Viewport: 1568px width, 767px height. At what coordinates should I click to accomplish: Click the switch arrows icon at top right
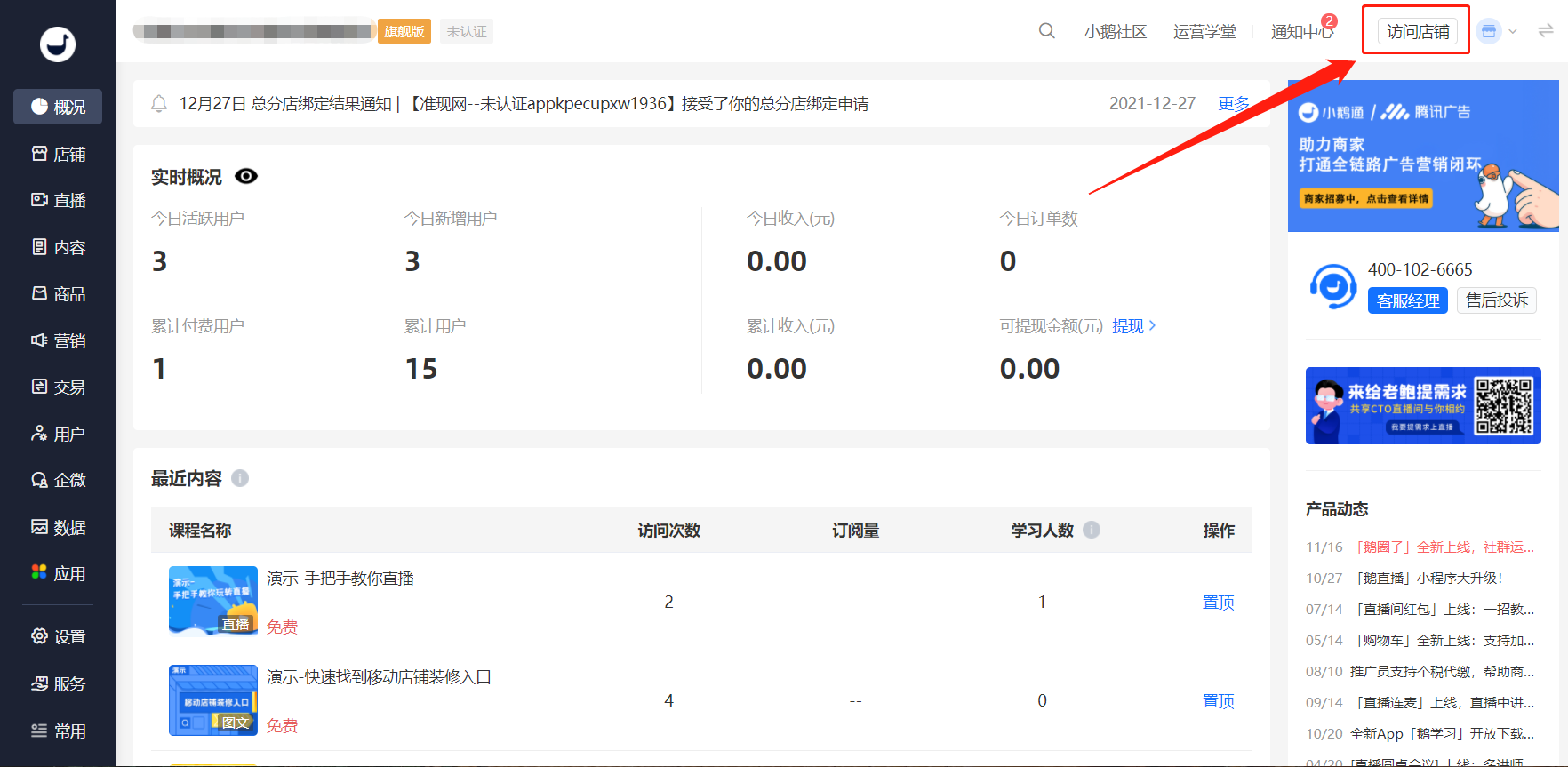click(x=1546, y=31)
